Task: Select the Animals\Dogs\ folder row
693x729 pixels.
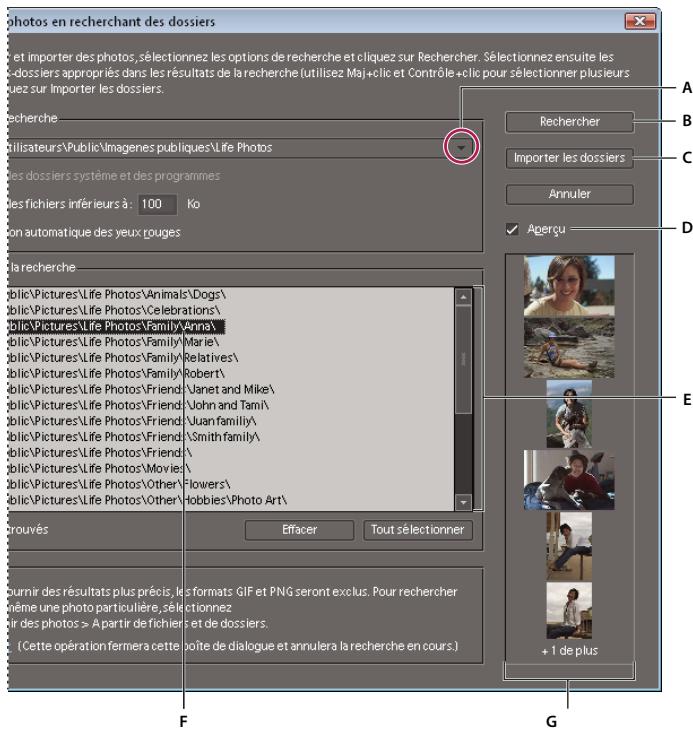Action: tap(230, 295)
